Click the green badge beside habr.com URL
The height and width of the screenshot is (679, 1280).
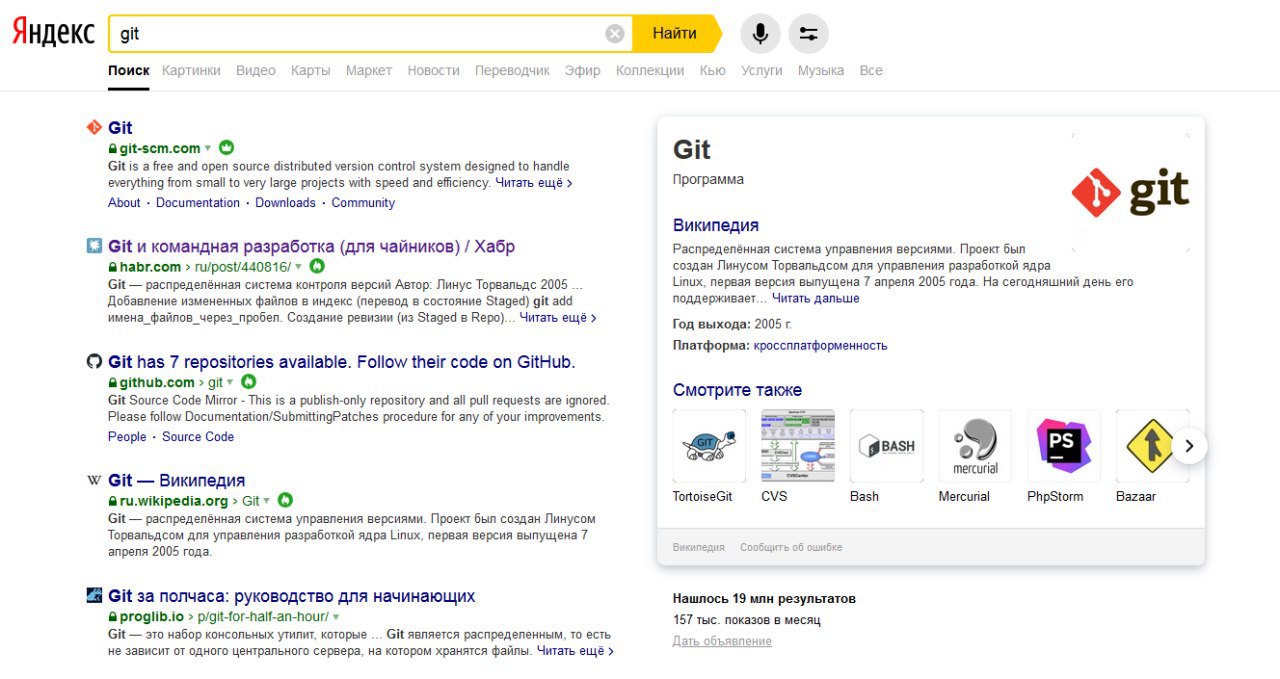317,266
